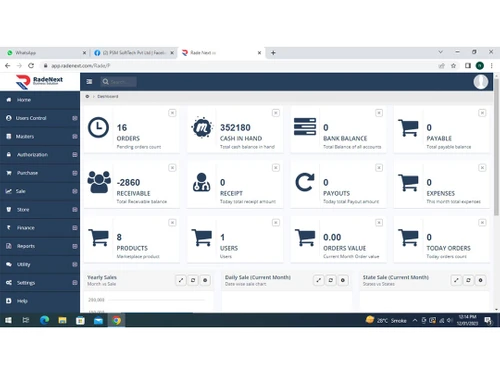Image resolution: width=500 pixels, height=375 pixels.
Task: Close the Bank Balance card
Action: point(379,113)
